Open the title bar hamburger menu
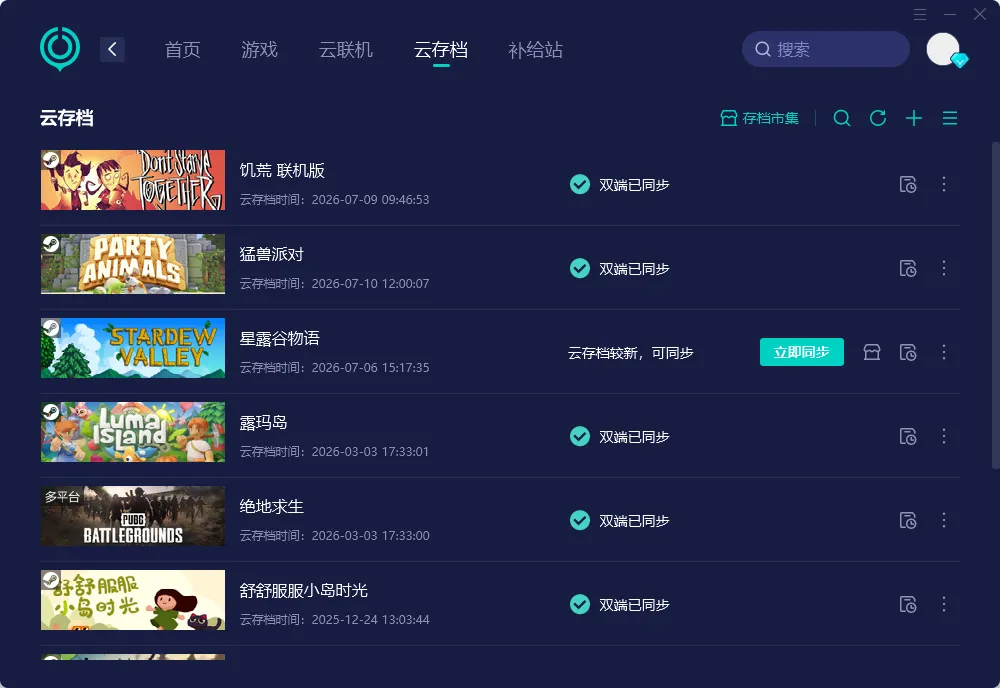The width and height of the screenshot is (1000, 688). [x=920, y=15]
